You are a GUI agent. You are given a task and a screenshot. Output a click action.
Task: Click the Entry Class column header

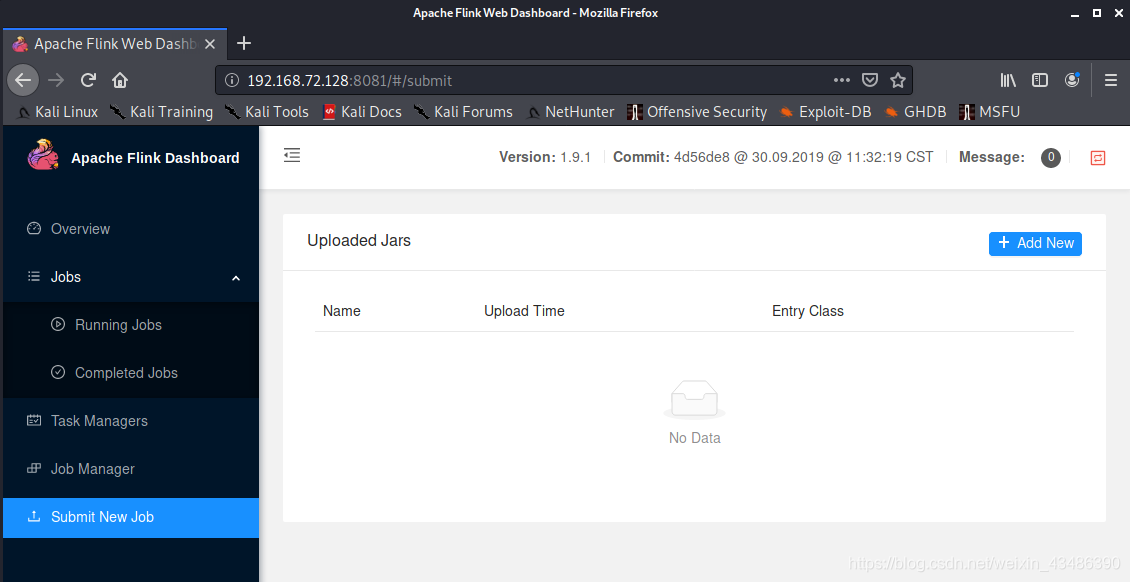tap(807, 311)
